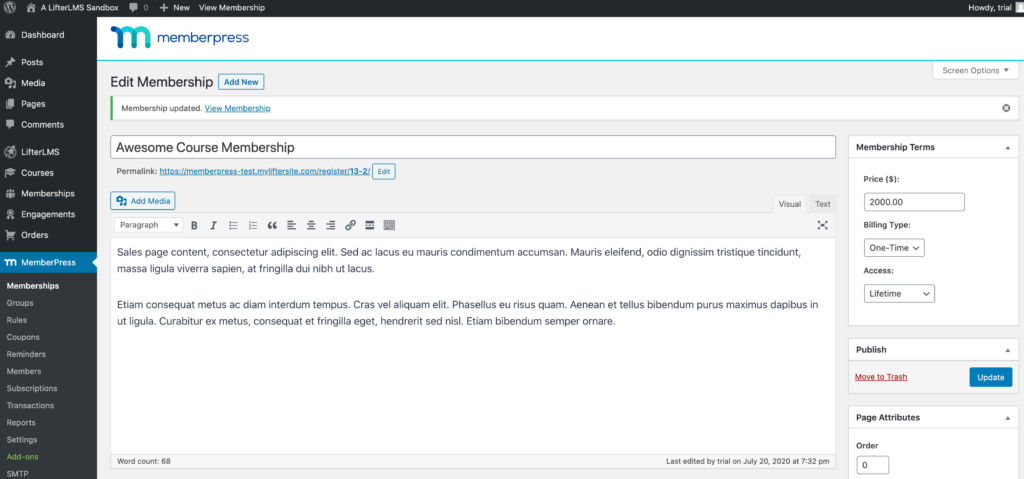Toggle the toolbar (kitchen sink) icon
The width and height of the screenshot is (1024, 479).
point(389,225)
